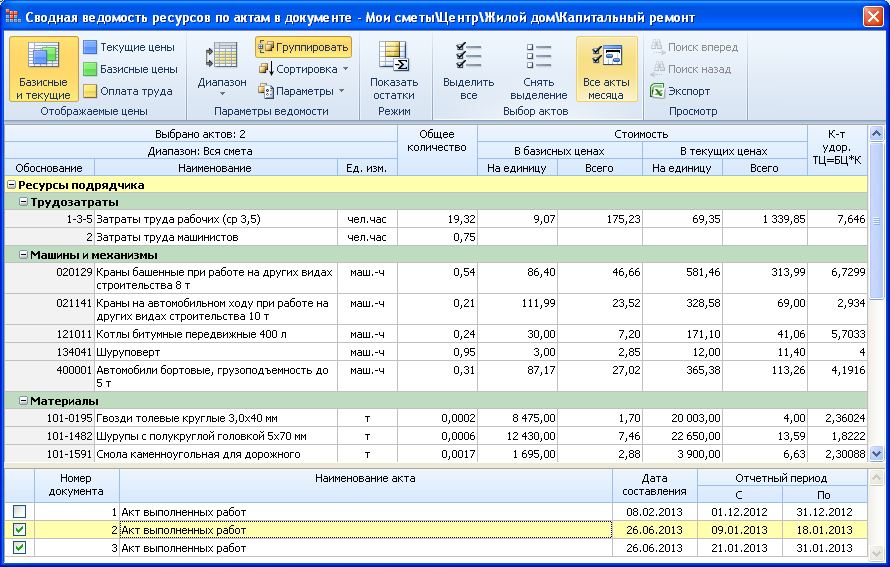The image size is (890, 567).
Task: Toggle 'Все акты месяца' button
Action: point(606,69)
